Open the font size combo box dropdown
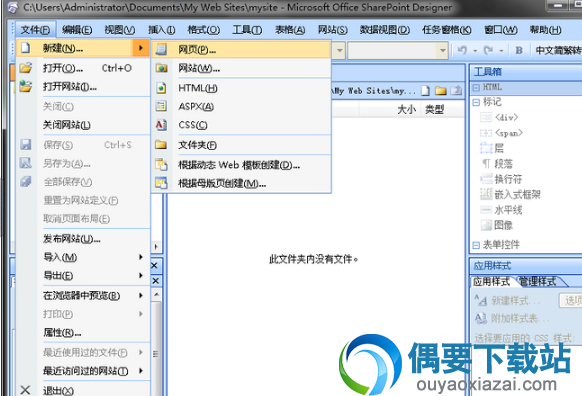This screenshot has width=582, height=396. pyautogui.click(x=442, y=50)
